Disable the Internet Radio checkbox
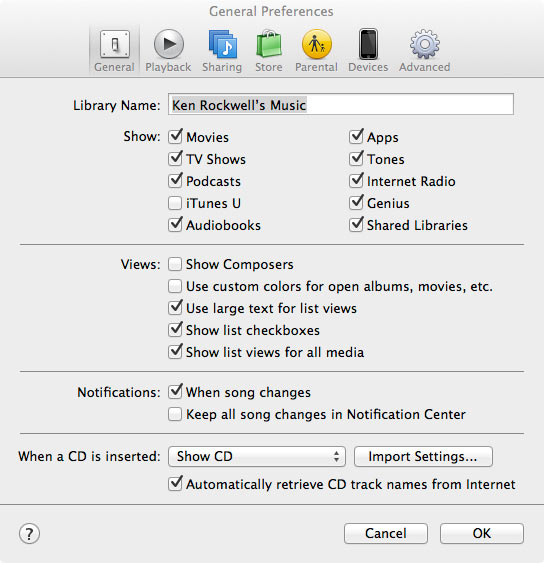544x563 pixels. coord(356,181)
